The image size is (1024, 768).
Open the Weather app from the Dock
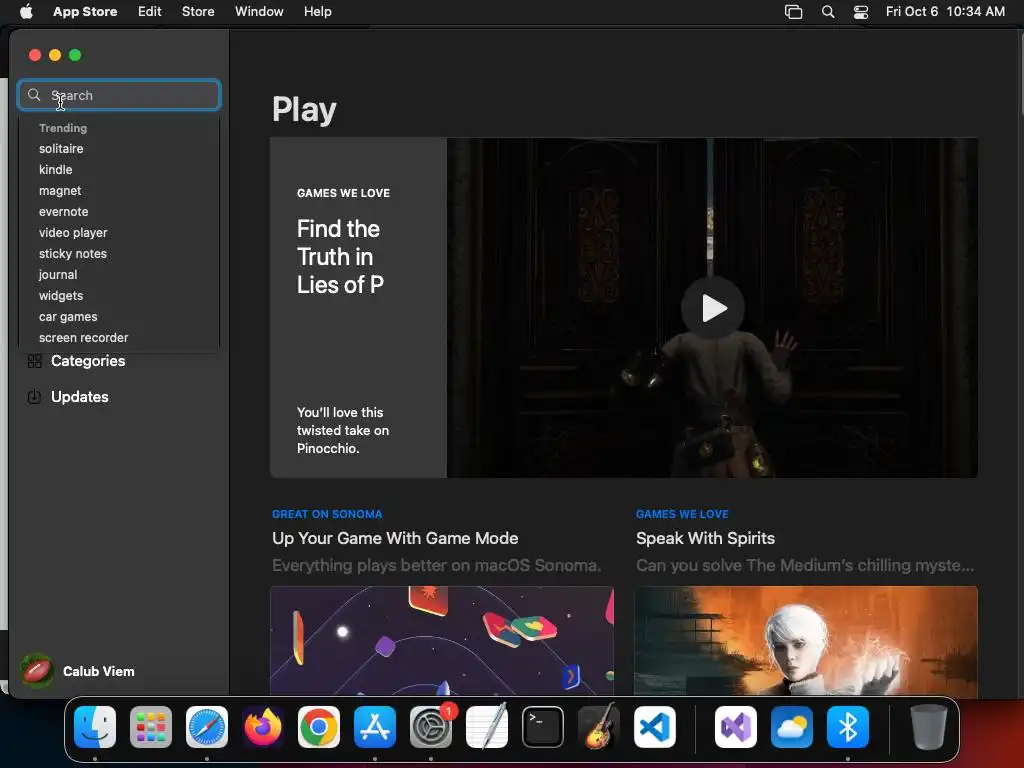pyautogui.click(x=792, y=727)
